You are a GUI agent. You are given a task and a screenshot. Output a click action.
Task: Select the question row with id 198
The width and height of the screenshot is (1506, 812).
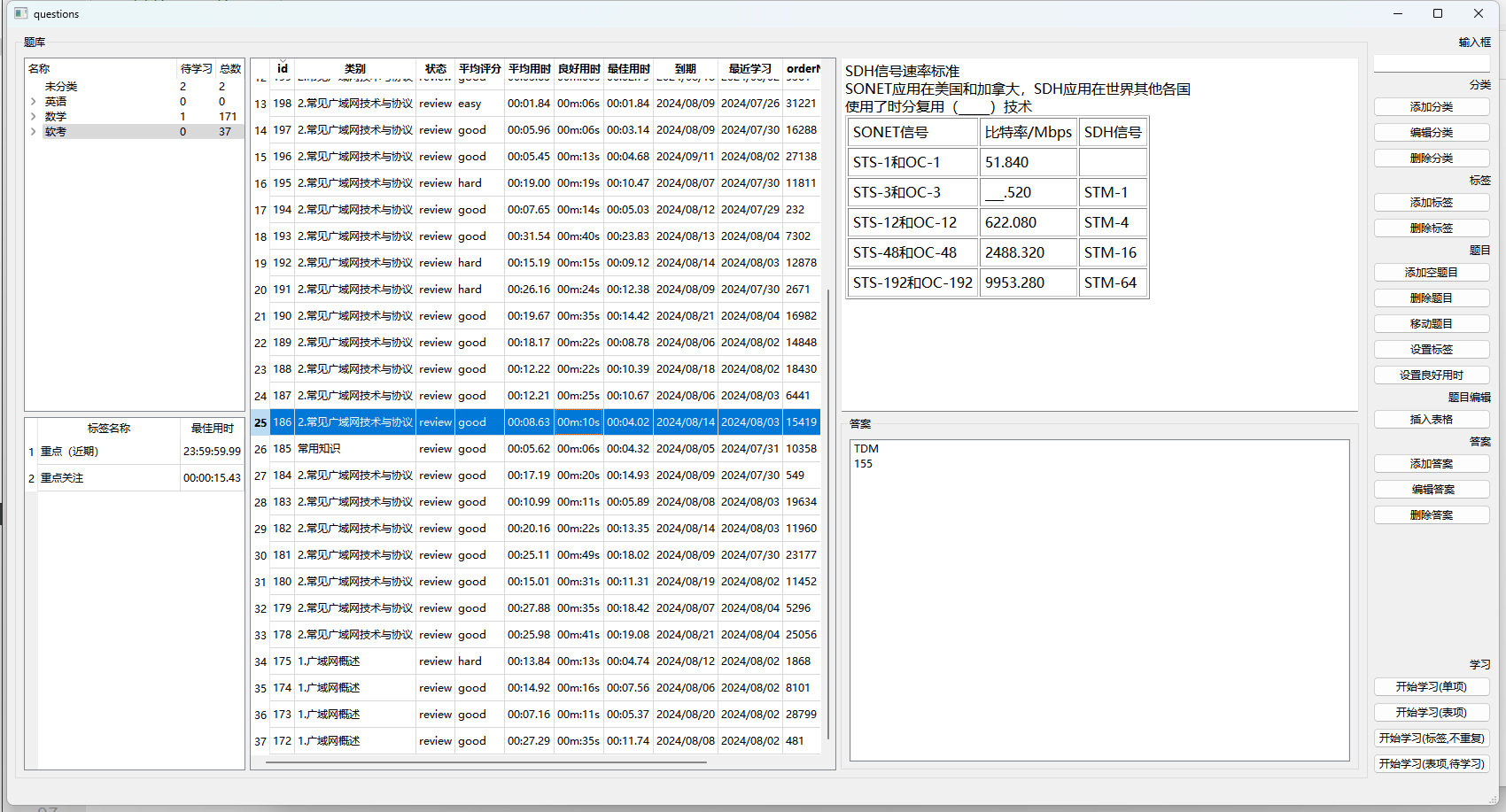(537, 104)
